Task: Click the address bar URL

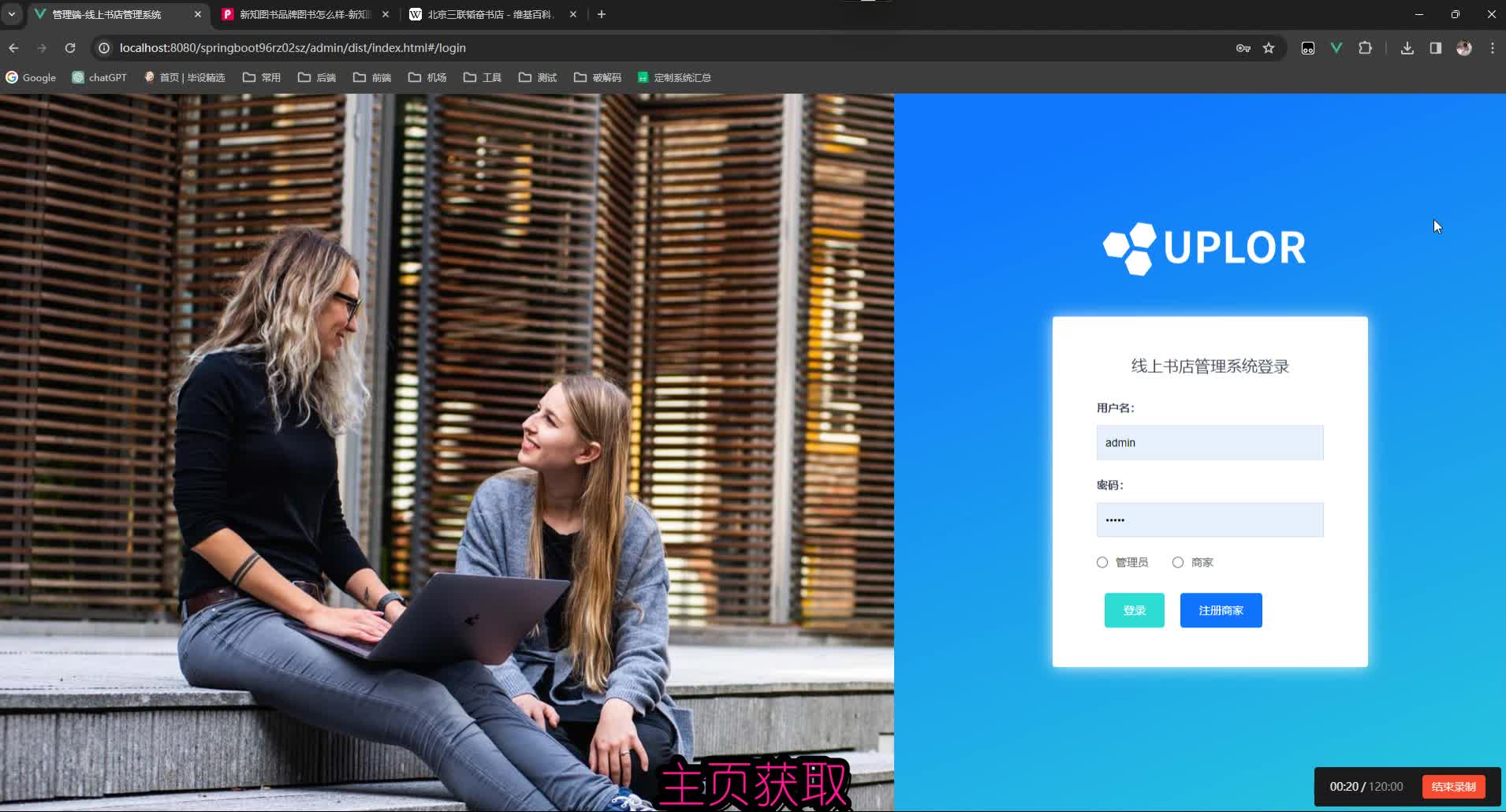Action: [293, 48]
